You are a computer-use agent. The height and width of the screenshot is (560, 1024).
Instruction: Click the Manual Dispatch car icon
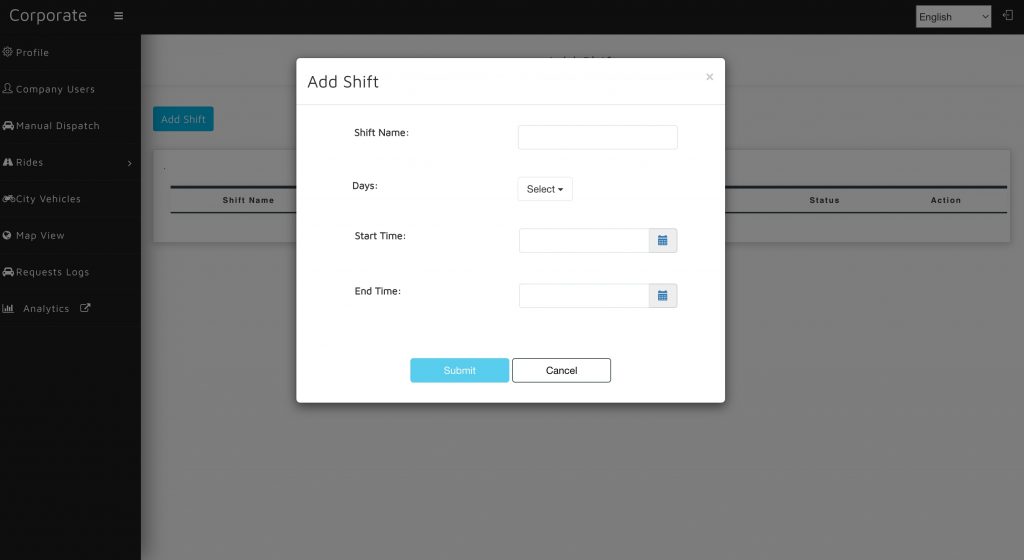click(x=8, y=126)
